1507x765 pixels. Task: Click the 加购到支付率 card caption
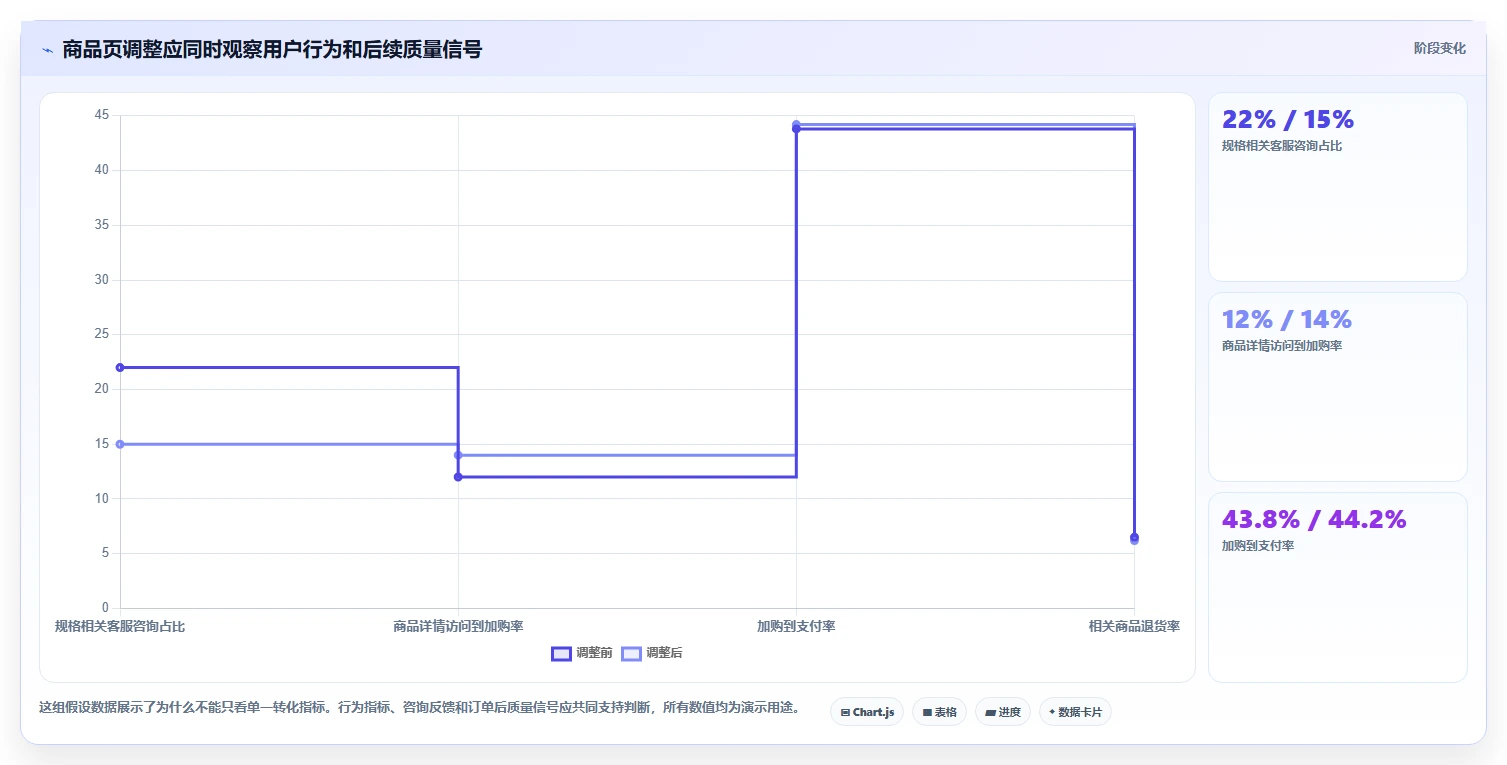pyautogui.click(x=1258, y=546)
